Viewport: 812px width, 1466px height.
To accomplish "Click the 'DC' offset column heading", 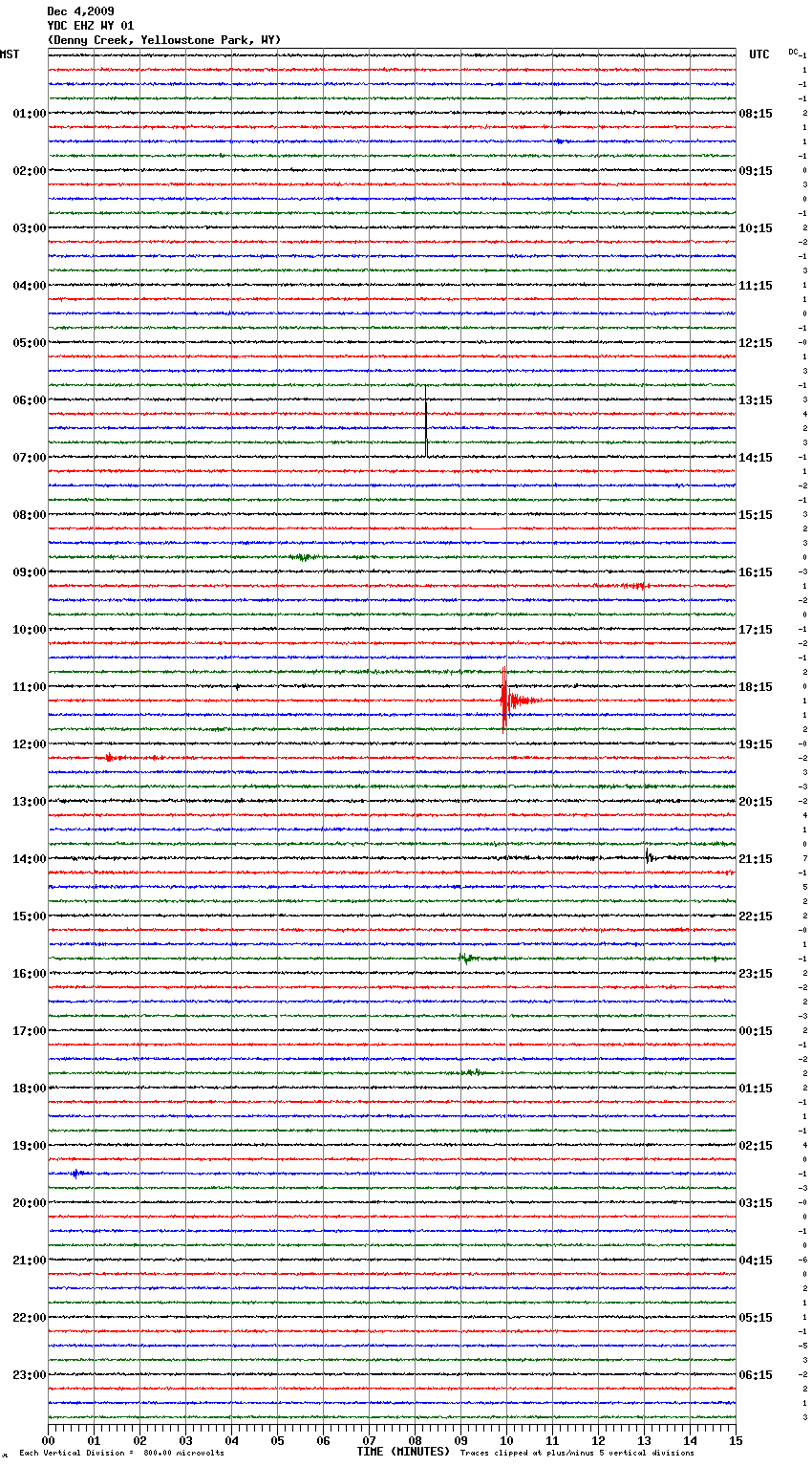I will [x=793, y=52].
